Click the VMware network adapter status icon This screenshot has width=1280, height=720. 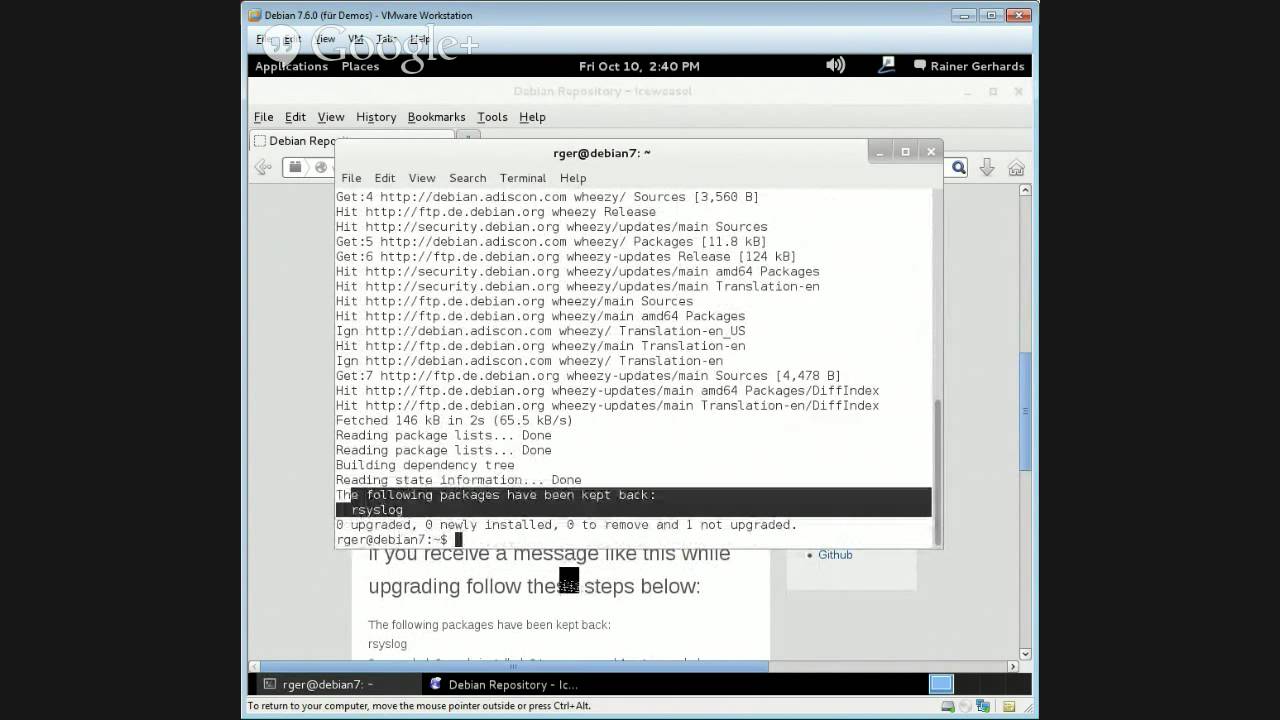983,706
